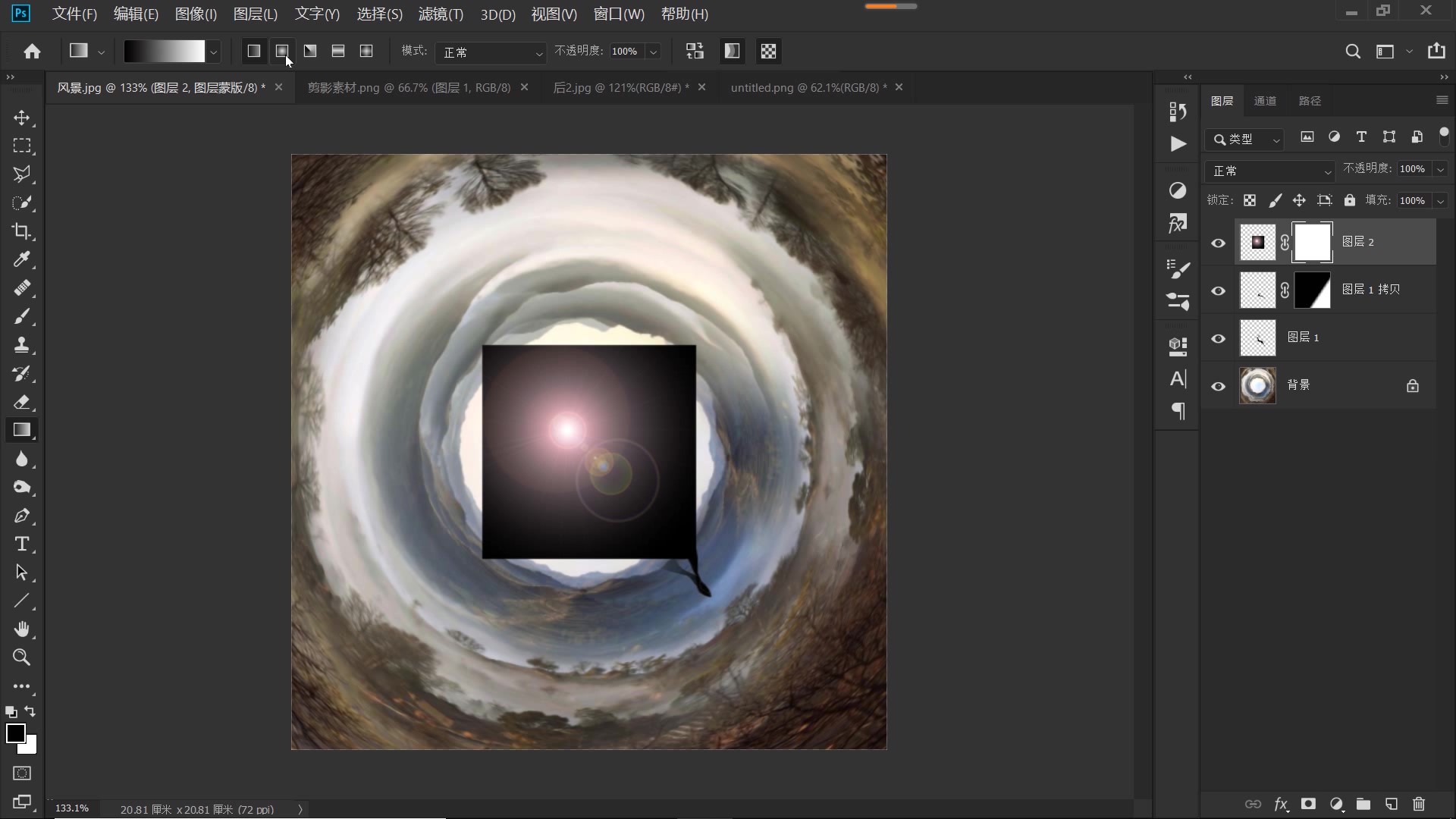
Task: Select the Clone Stamp tool
Action: coord(21,345)
